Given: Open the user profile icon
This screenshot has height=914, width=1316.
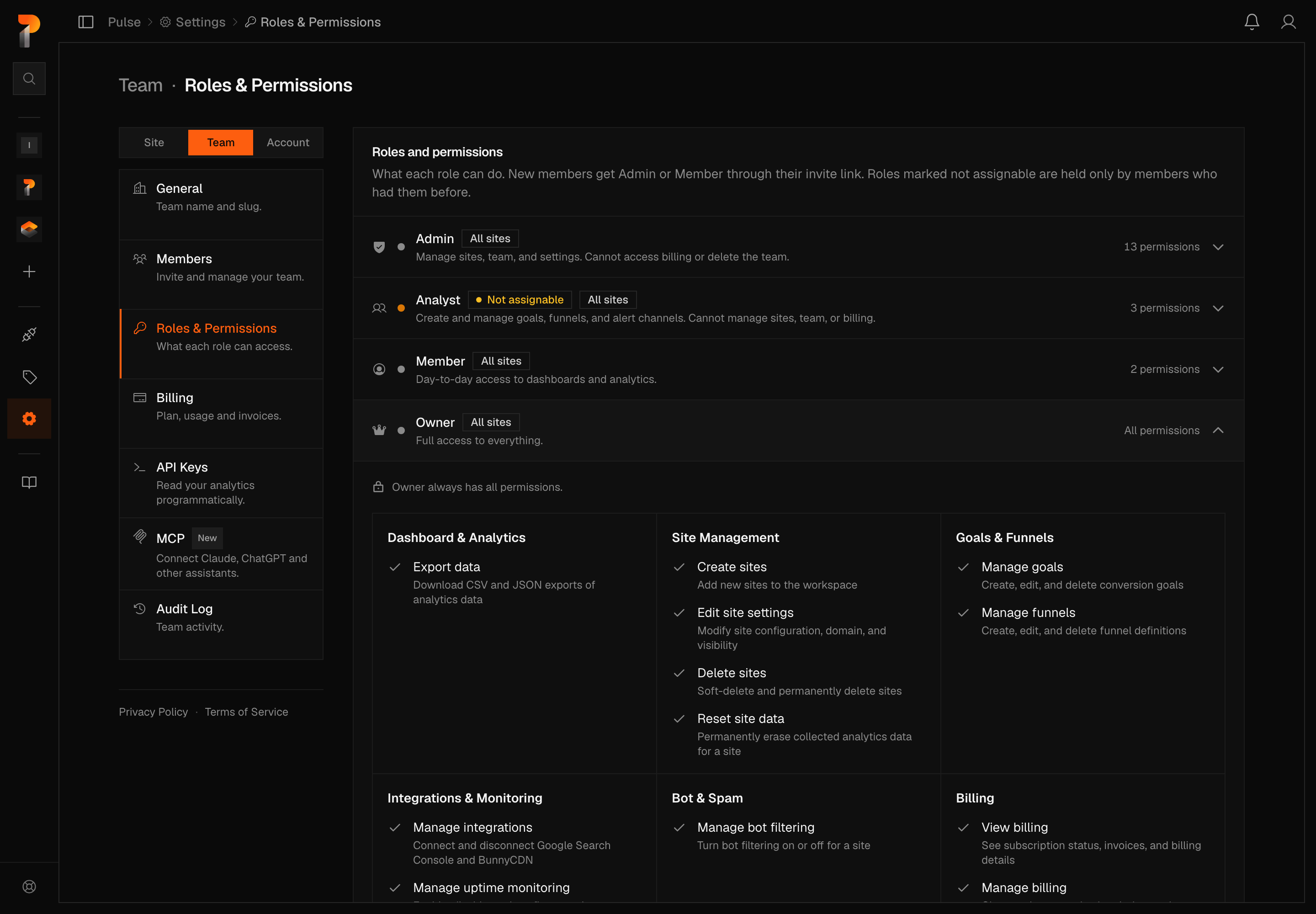Looking at the screenshot, I should click(x=1289, y=22).
